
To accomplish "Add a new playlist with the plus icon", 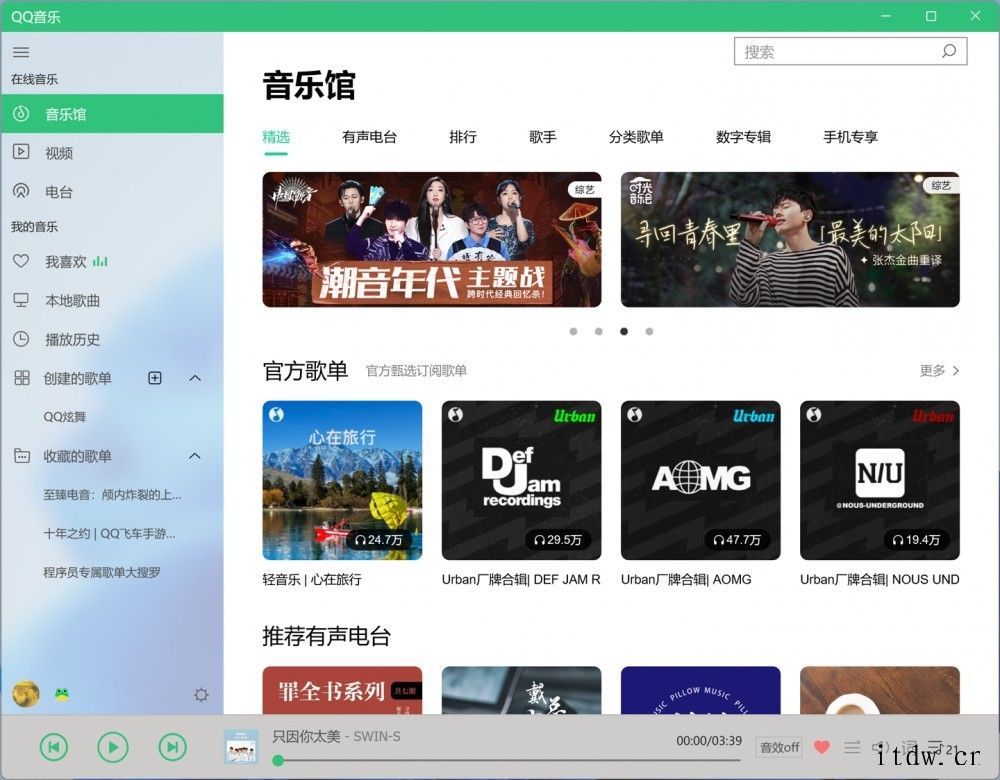I will pos(155,378).
